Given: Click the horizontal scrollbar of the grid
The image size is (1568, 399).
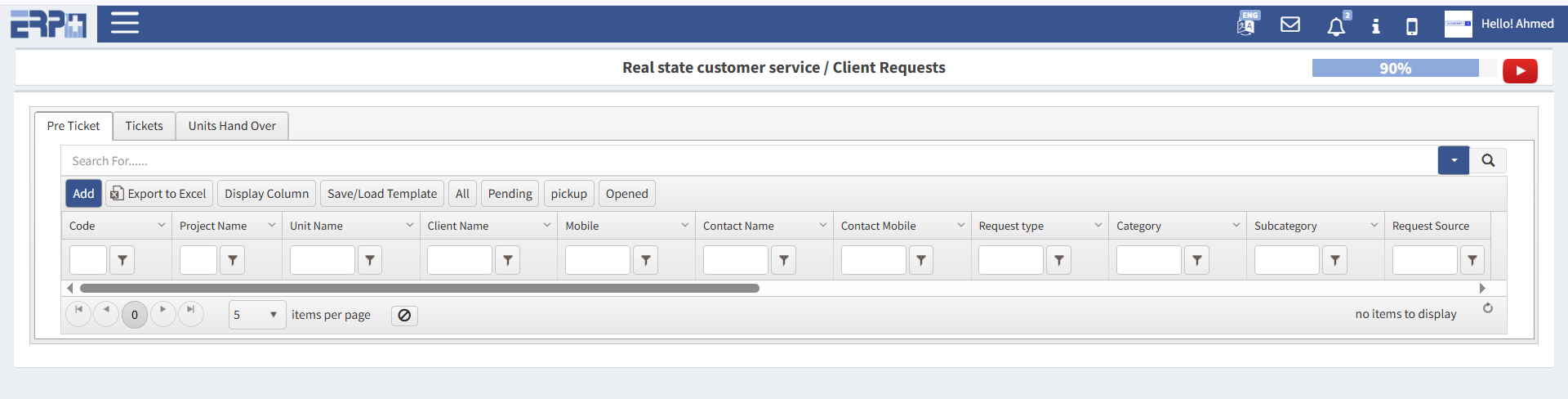Looking at the screenshot, I should tap(420, 288).
